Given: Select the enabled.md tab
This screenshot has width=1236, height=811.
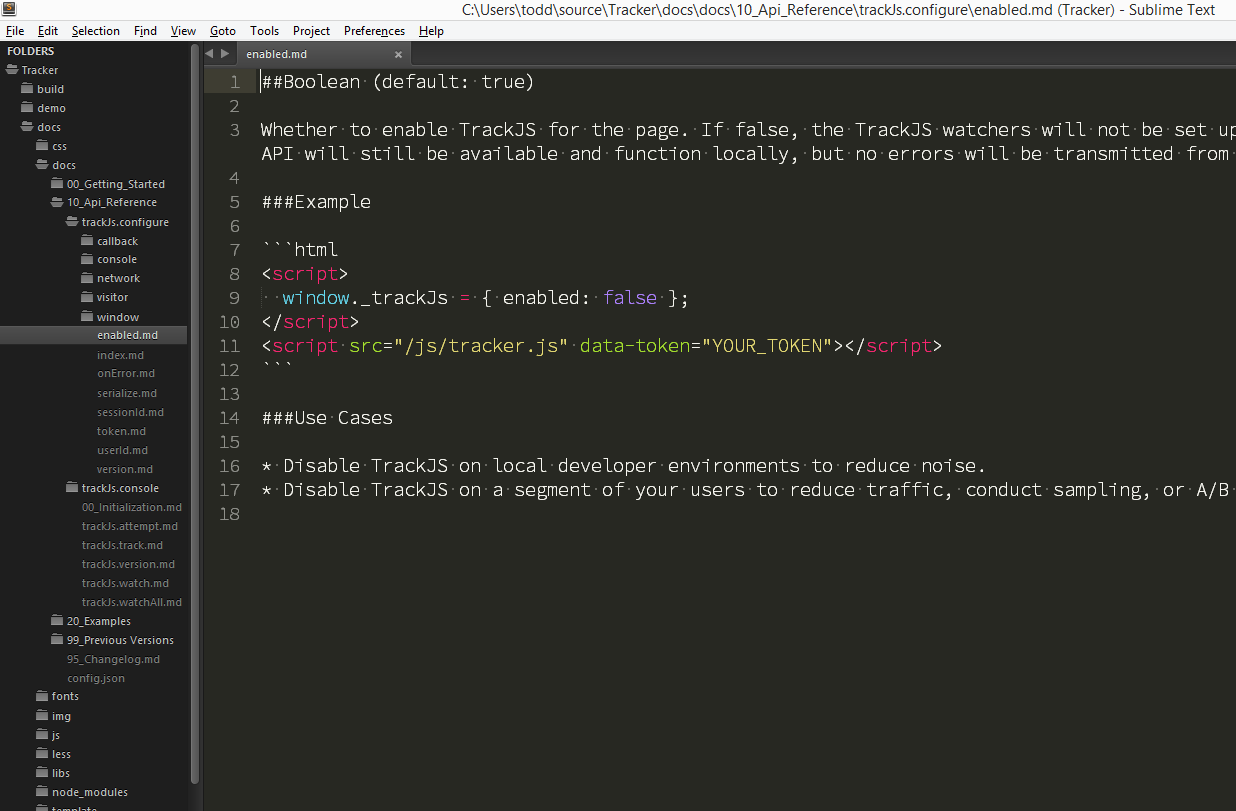Looking at the screenshot, I should tap(322, 54).
